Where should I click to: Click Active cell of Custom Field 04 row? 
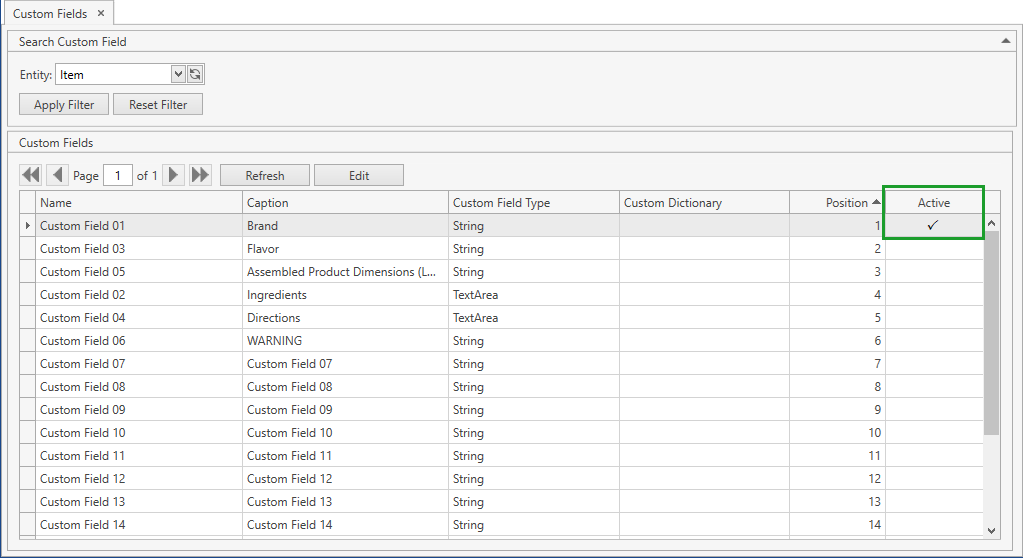[x=934, y=318]
